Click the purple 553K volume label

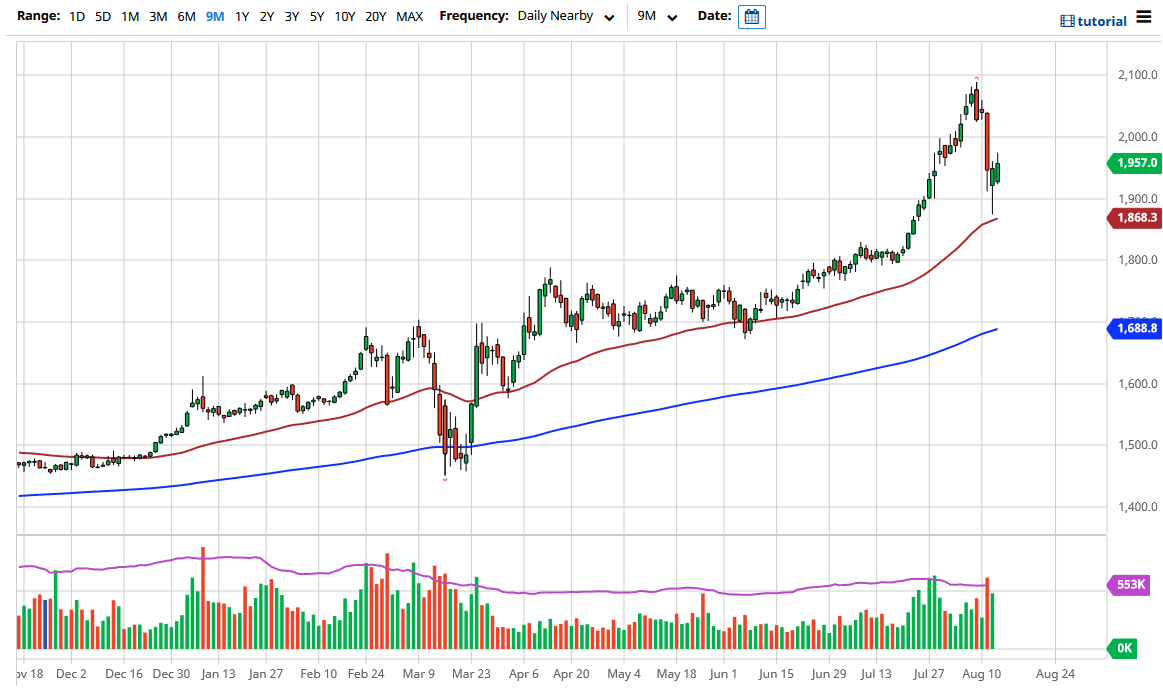click(x=1134, y=585)
